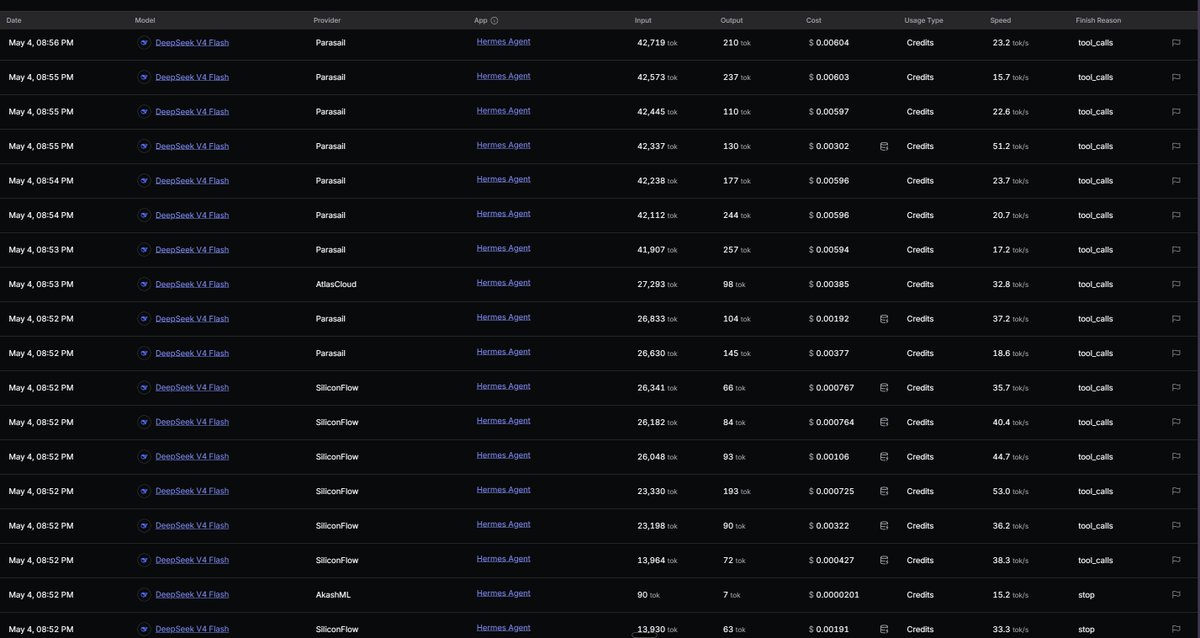The height and width of the screenshot is (638, 1200).
Task: Select the stop finish reason in AkashML row
Action: point(1087,595)
